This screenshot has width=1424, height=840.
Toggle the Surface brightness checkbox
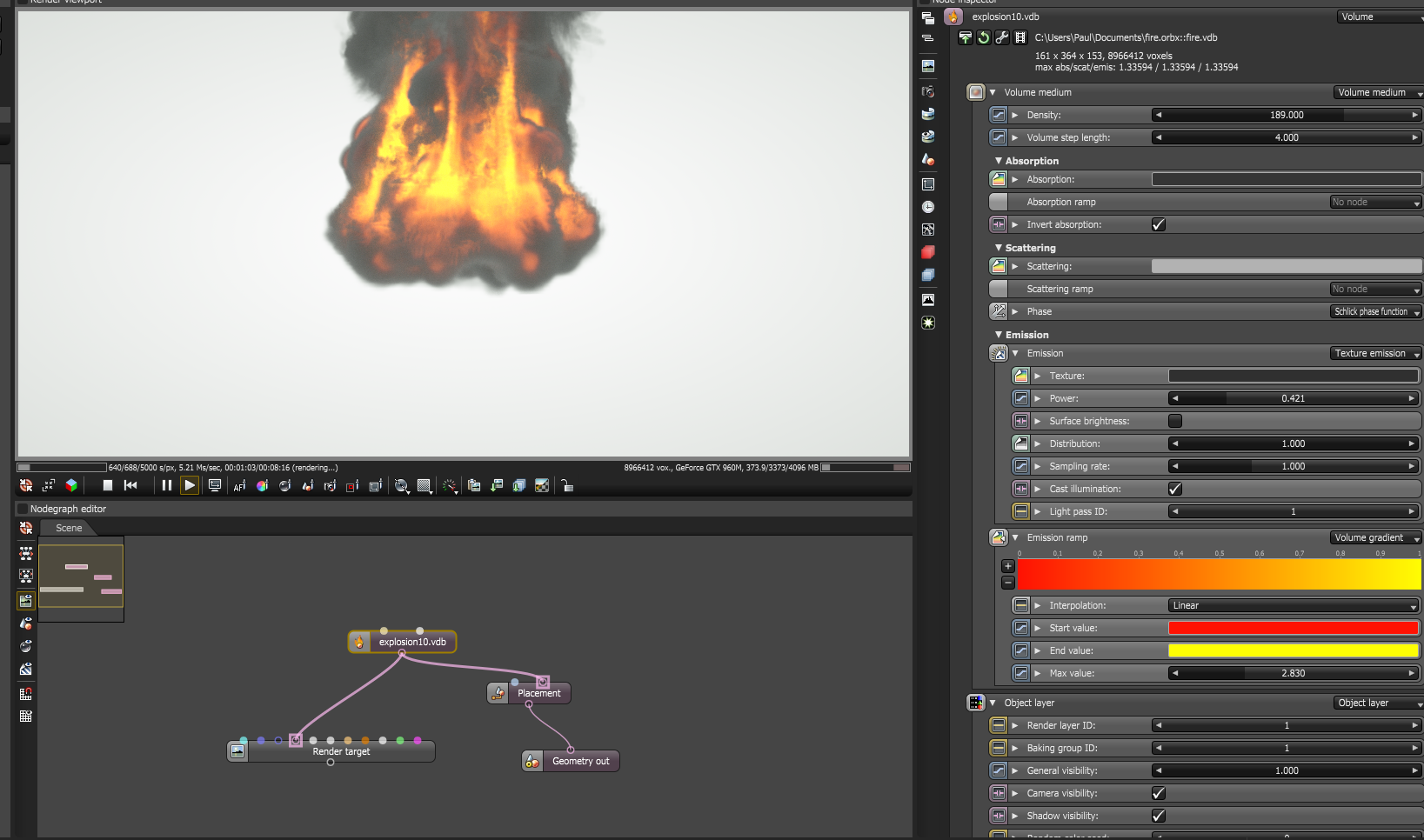pos(1175,421)
